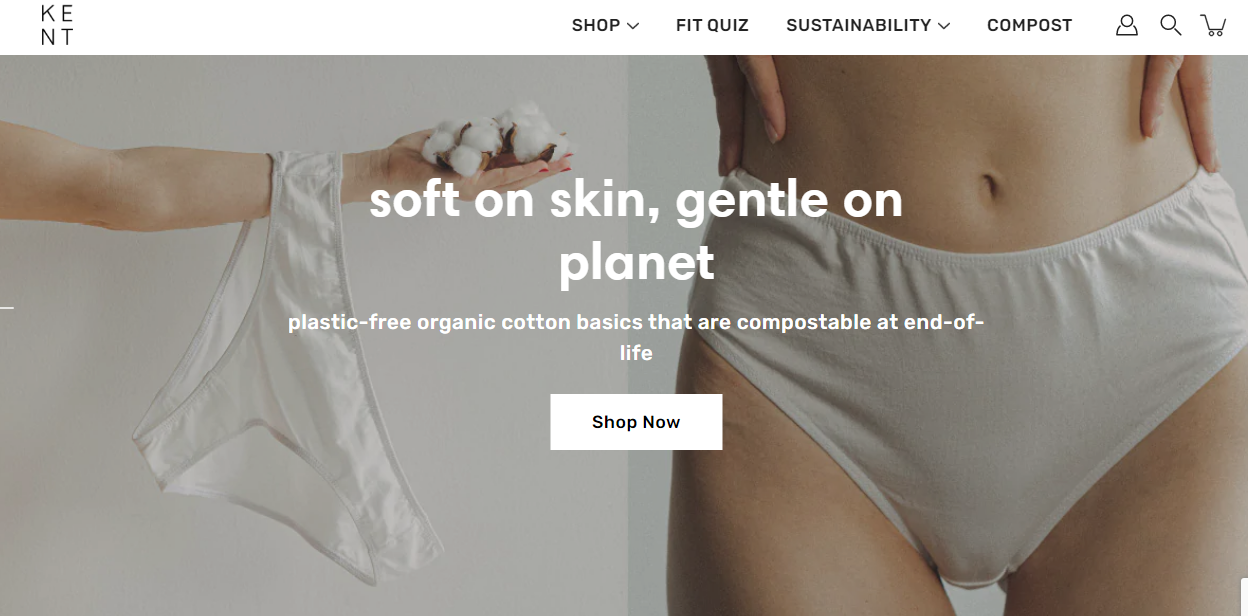The image size is (1248, 616).
Task: Open the shopping cart icon
Action: click(x=1213, y=25)
